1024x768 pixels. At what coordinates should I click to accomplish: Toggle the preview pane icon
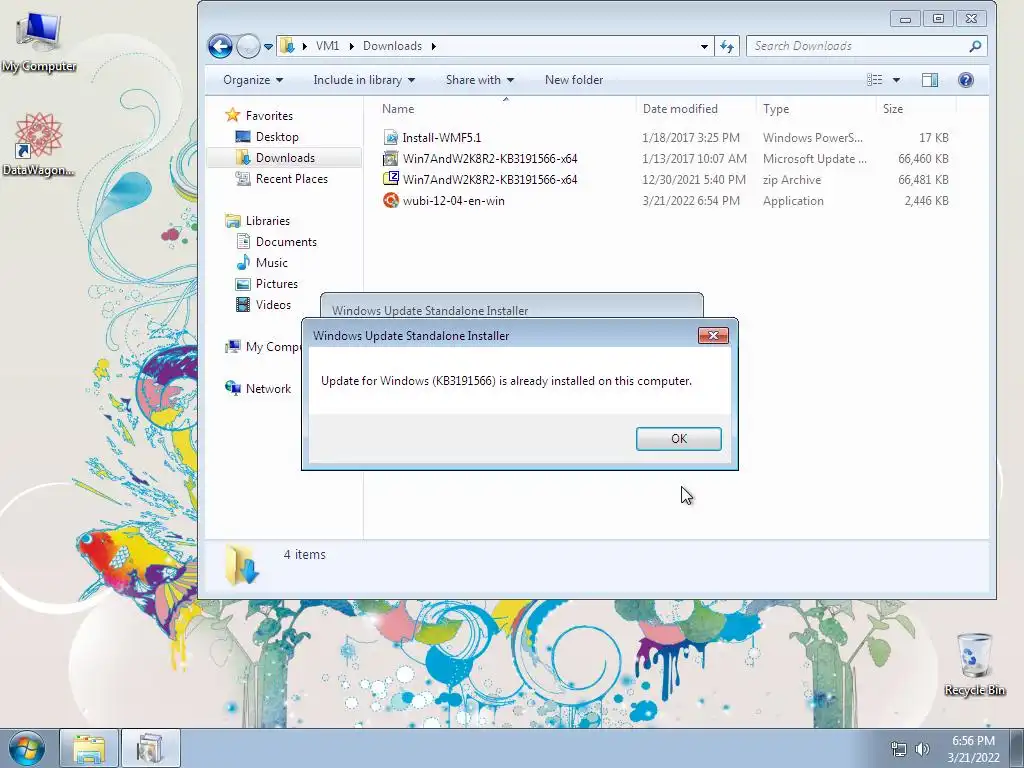(x=930, y=80)
